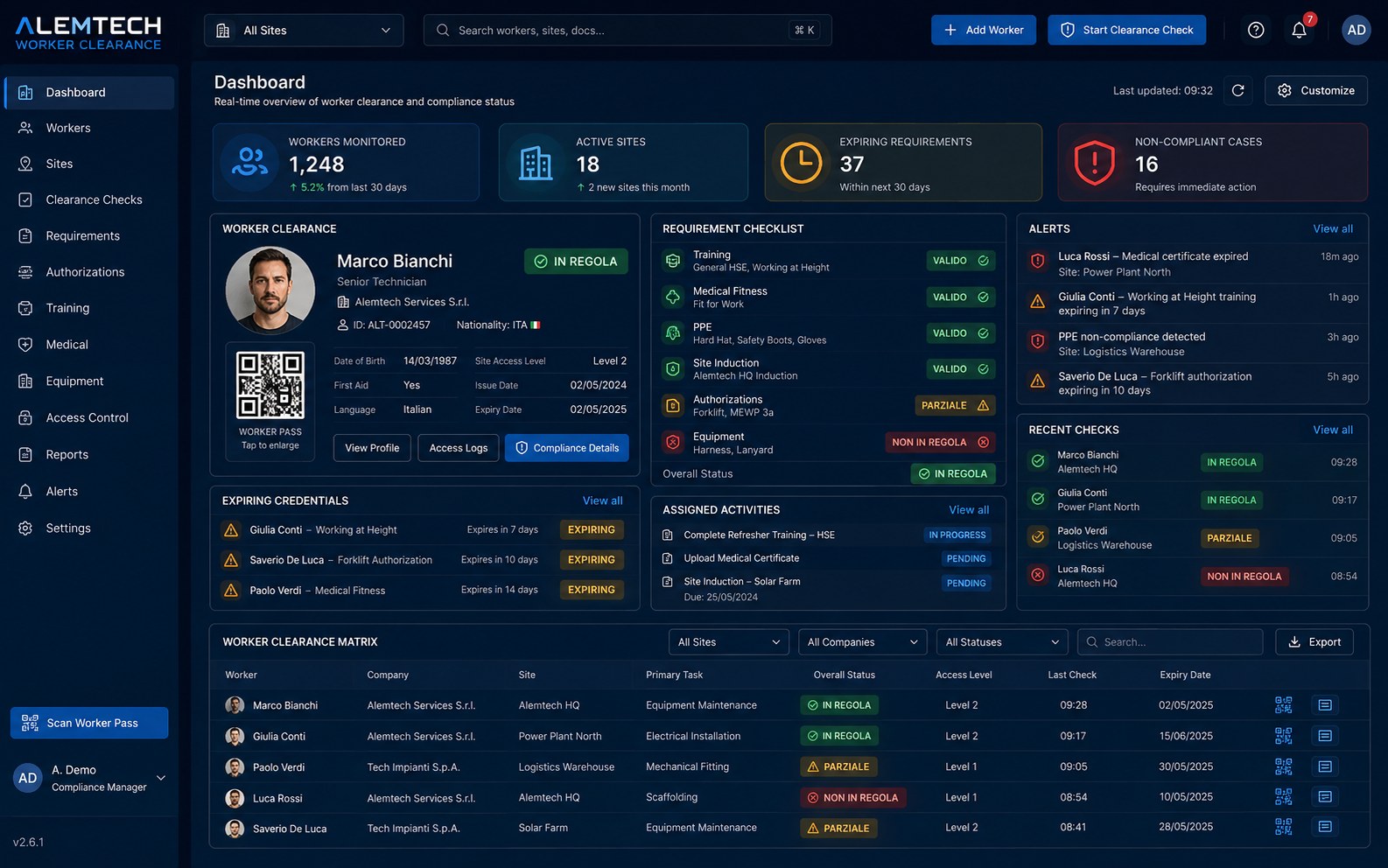Click the Add Worker button

tap(984, 30)
